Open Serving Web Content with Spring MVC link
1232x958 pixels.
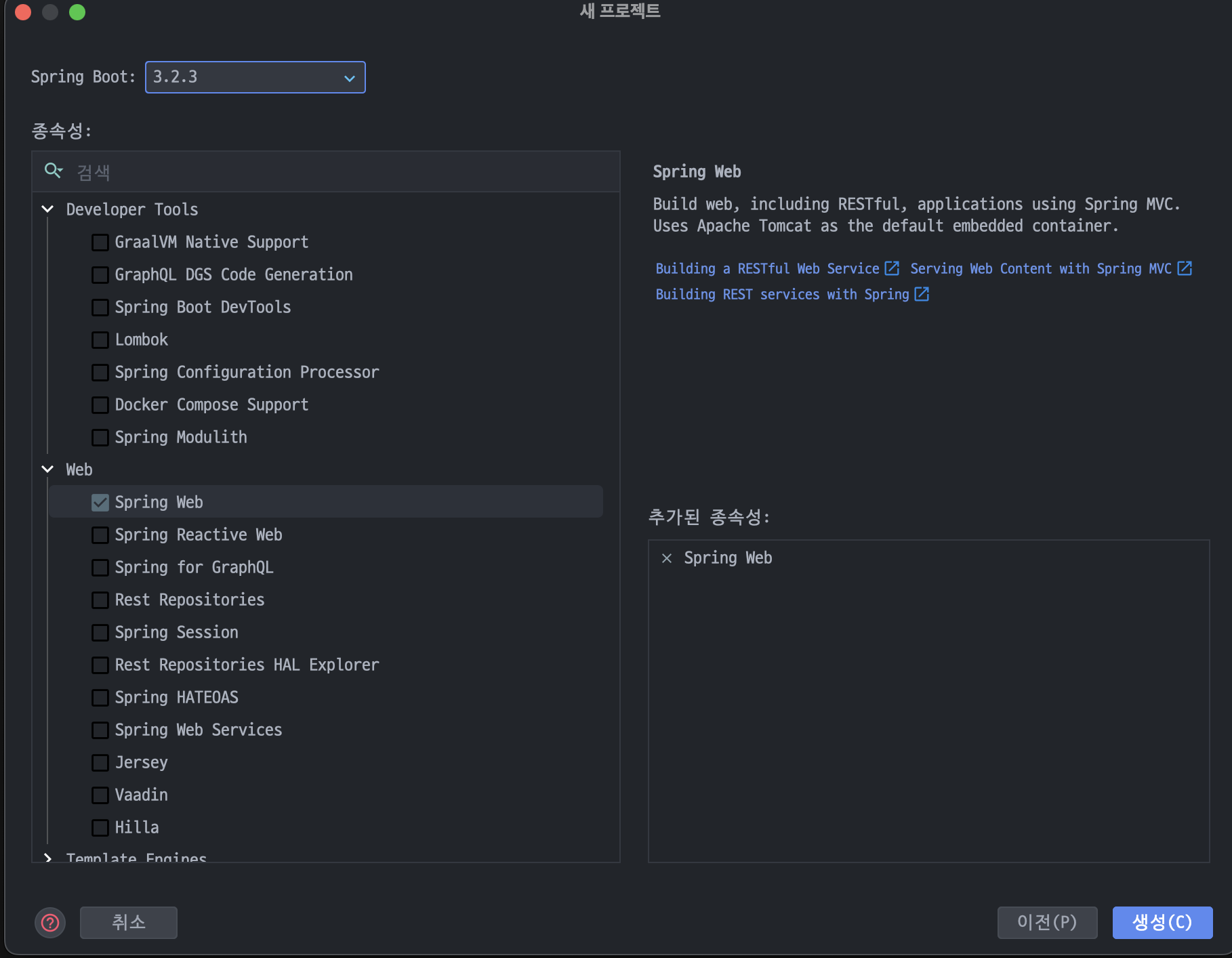click(1041, 269)
